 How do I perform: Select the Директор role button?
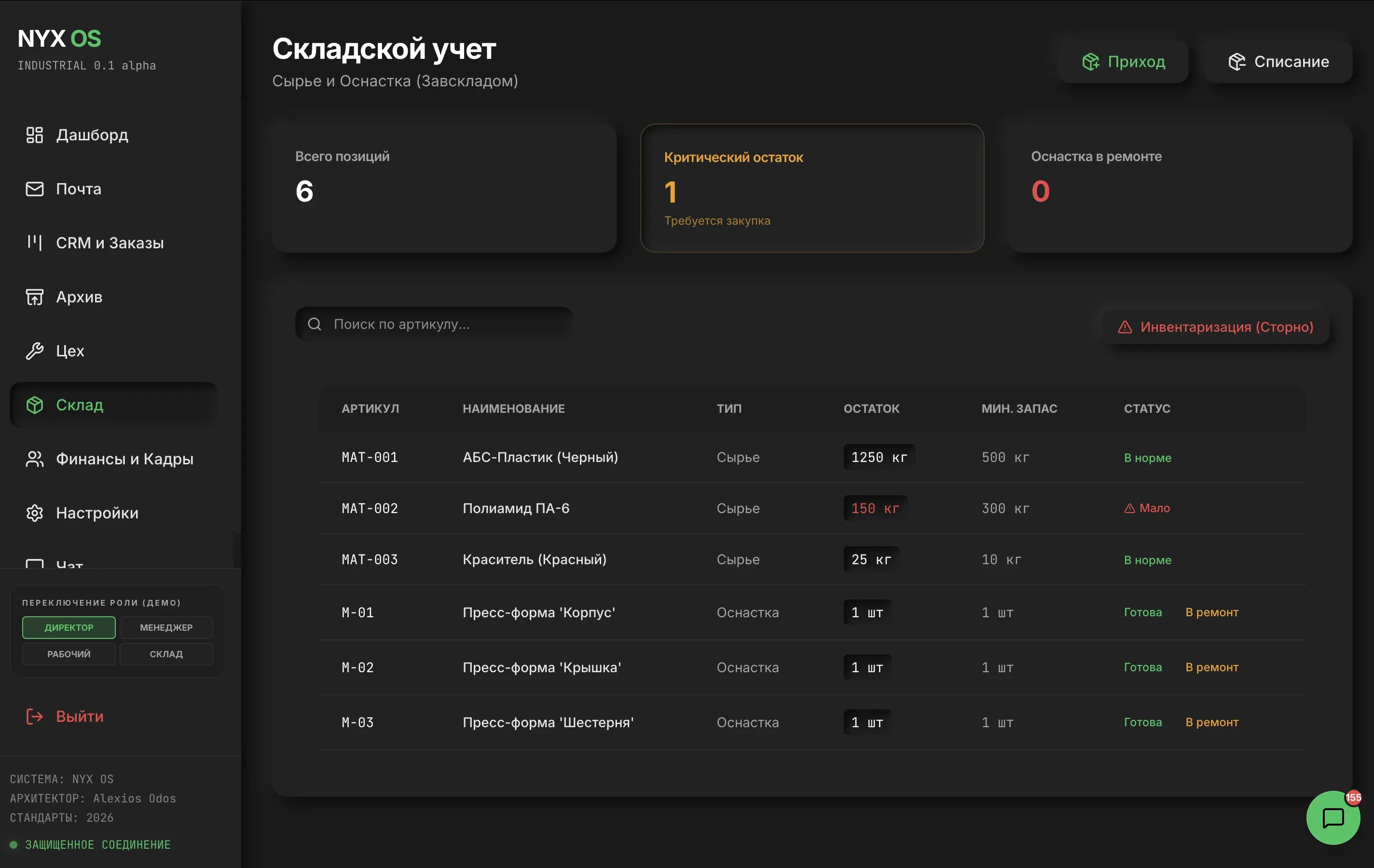[69, 627]
